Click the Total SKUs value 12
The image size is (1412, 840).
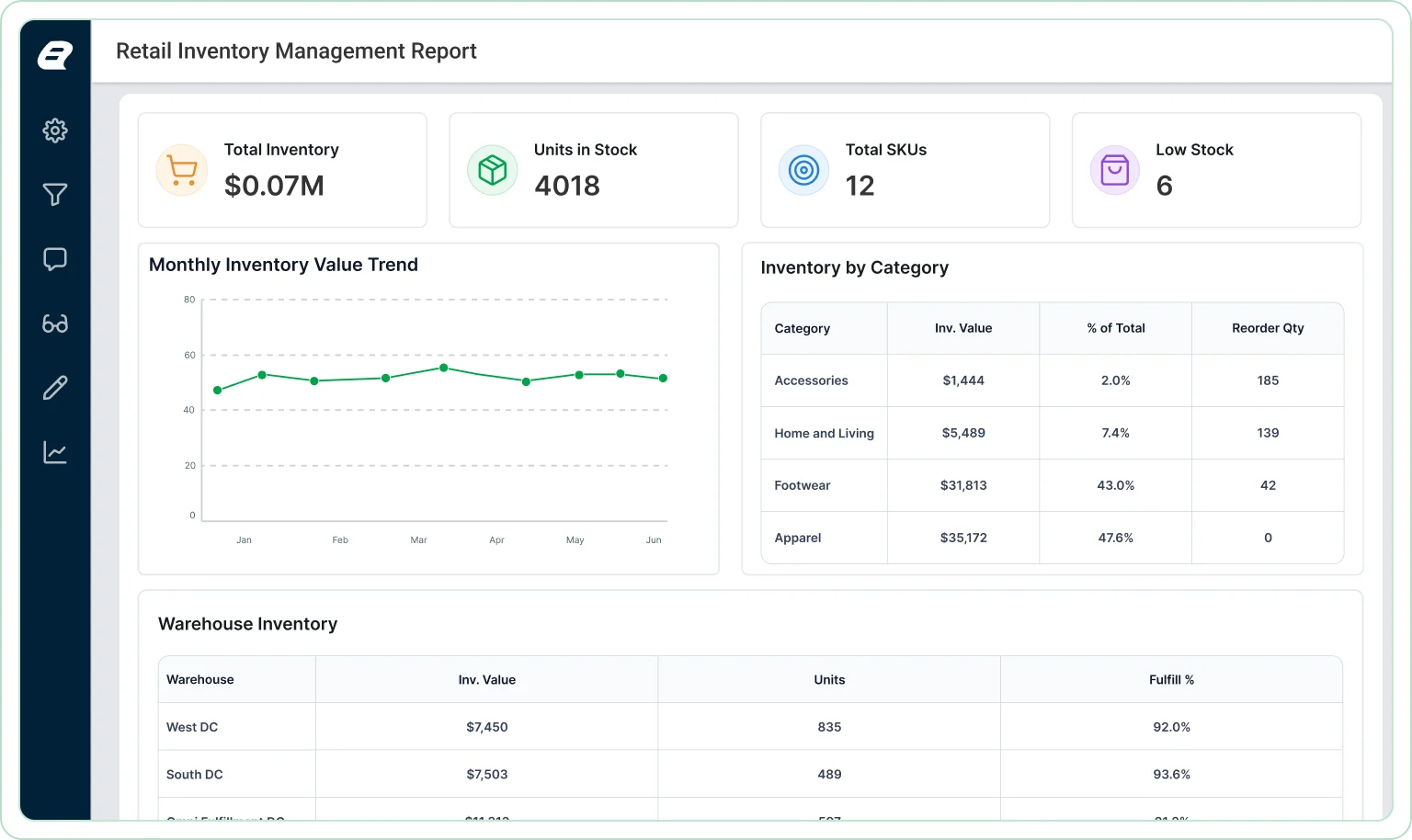(860, 186)
